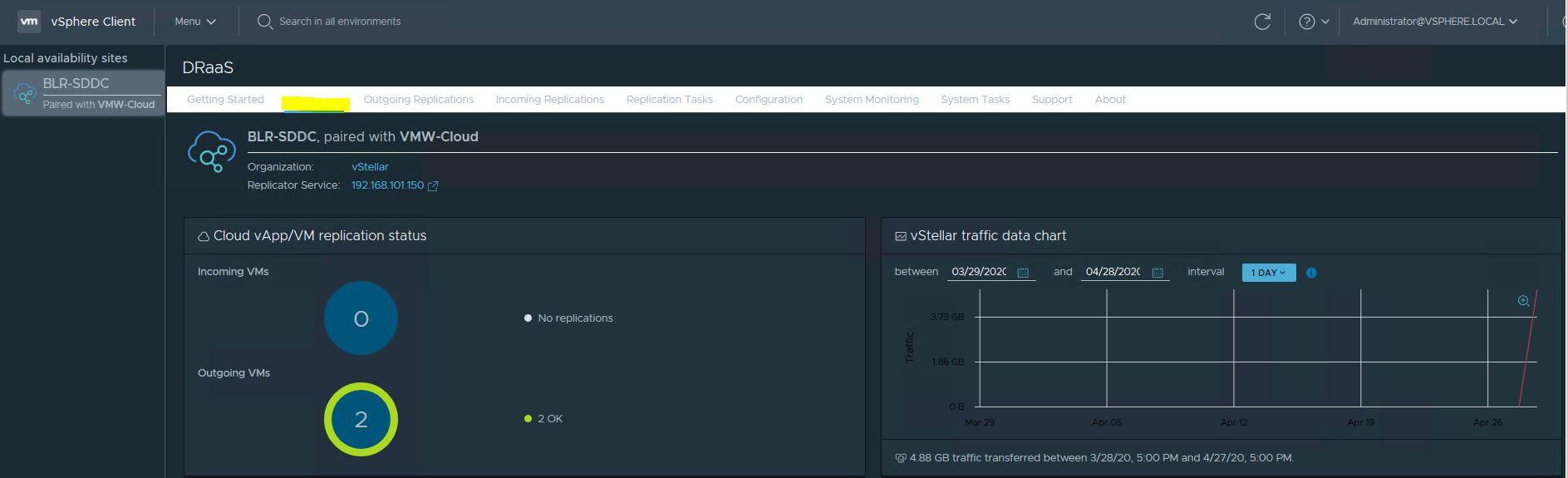Click the cloud icon in replication status header
This screenshot has height=478, width=1568.
click(203, 237)
